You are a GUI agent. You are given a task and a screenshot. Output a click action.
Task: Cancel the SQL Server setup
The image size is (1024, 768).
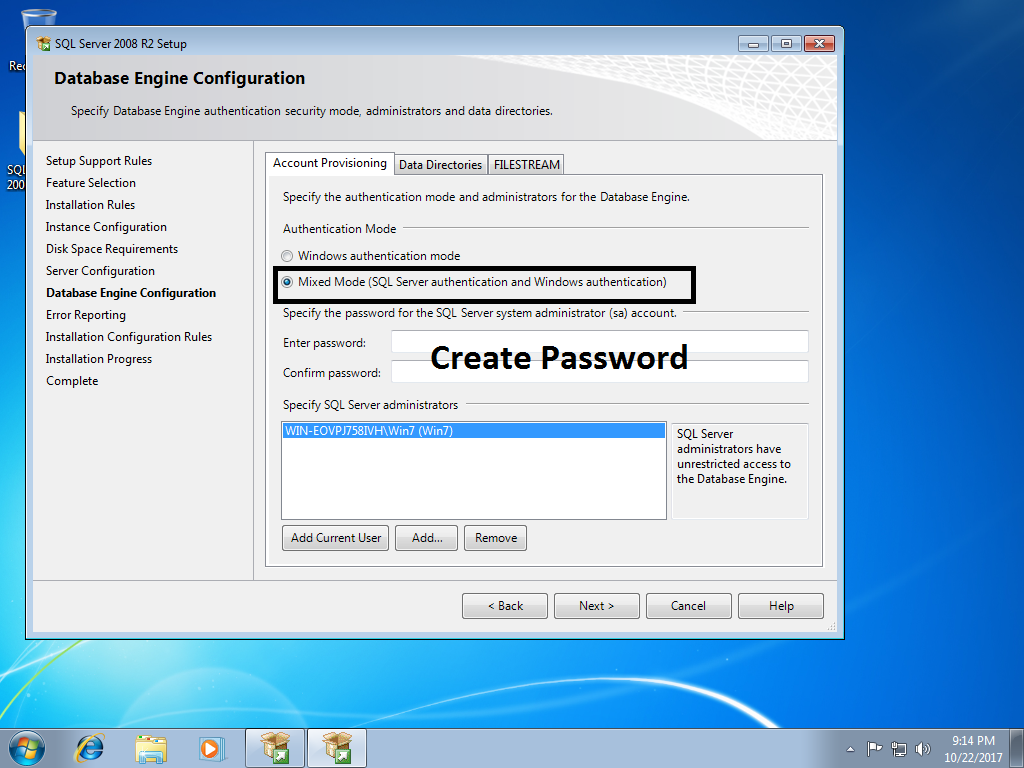click(x=688, y=606)
